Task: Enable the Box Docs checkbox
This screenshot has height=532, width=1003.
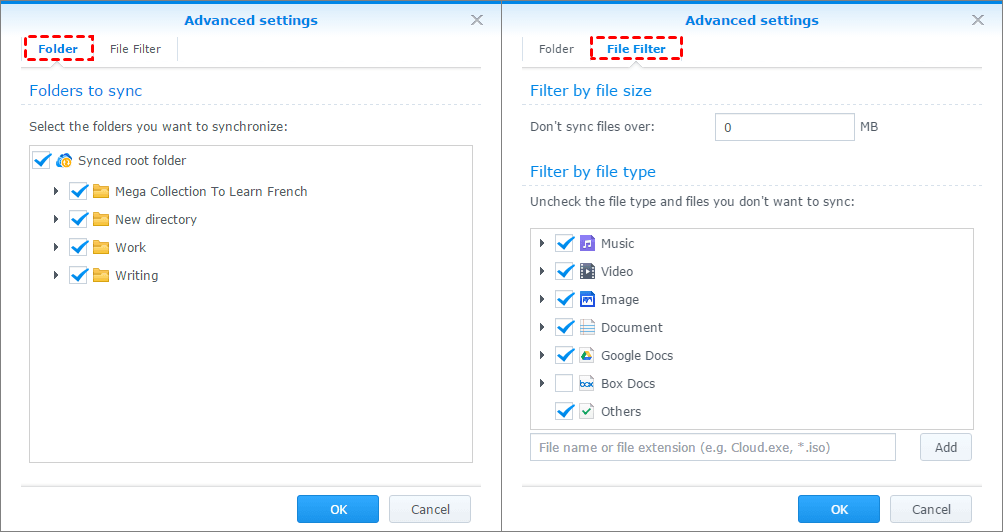Action: 564,383
